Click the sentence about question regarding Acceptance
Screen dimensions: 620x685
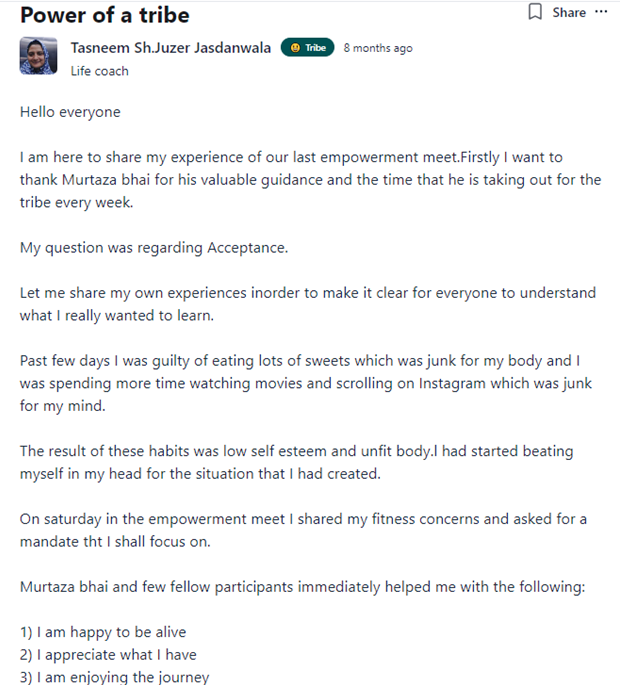pyautogui.click(x=154, y=248)
